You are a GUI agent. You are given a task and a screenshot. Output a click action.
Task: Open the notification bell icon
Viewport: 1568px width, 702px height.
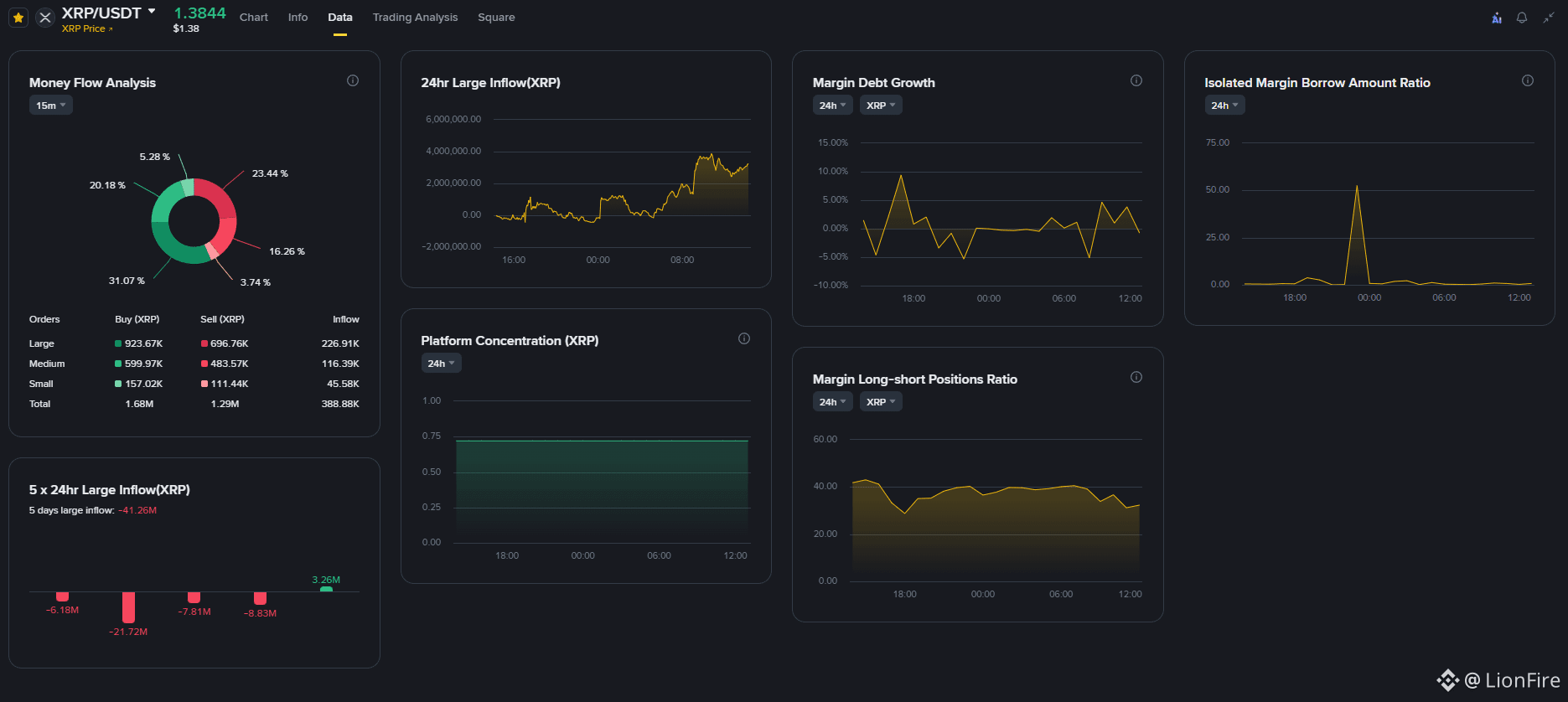coord(1522,18)
